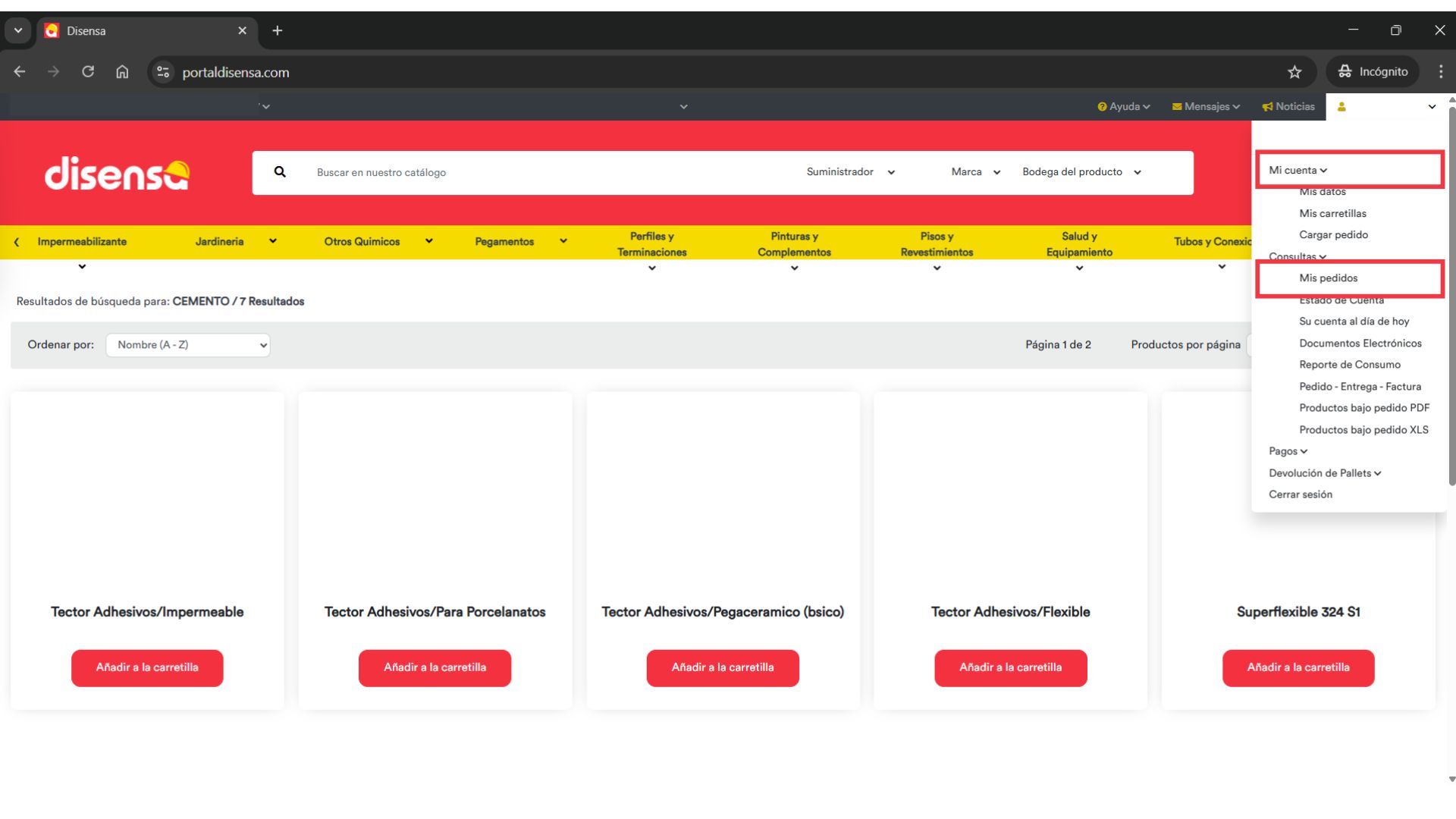Screen dimensions: 1456x819
Task: Open the Noticias megaphone link
Action: coord(1288,107)
